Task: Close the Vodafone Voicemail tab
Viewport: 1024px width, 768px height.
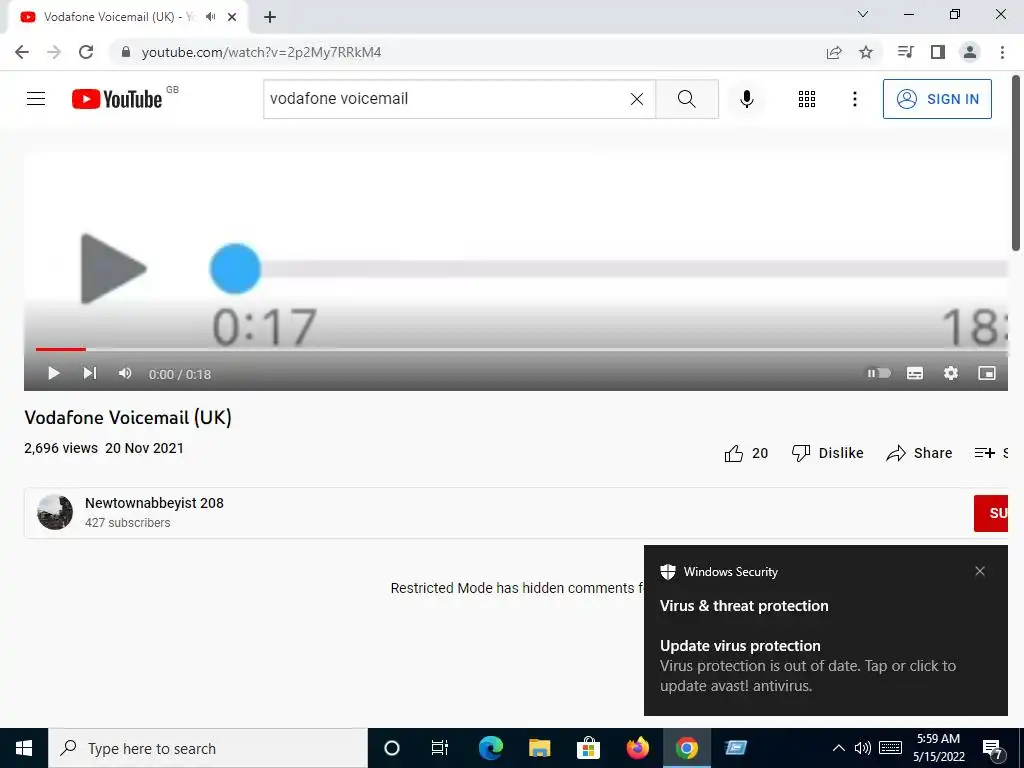Action: [232, 17]
